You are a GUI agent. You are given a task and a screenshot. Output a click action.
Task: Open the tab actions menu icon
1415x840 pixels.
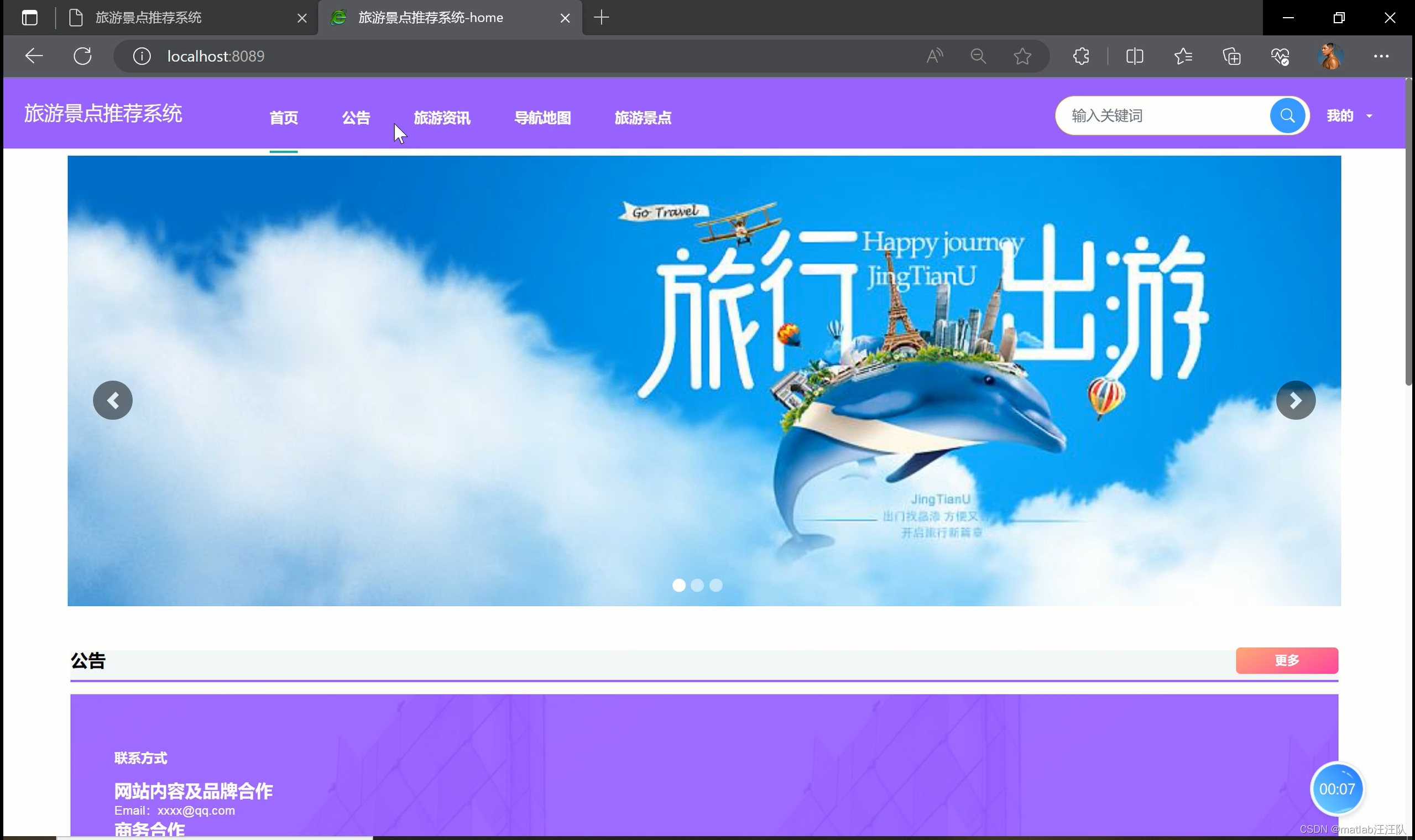point(29,18)
